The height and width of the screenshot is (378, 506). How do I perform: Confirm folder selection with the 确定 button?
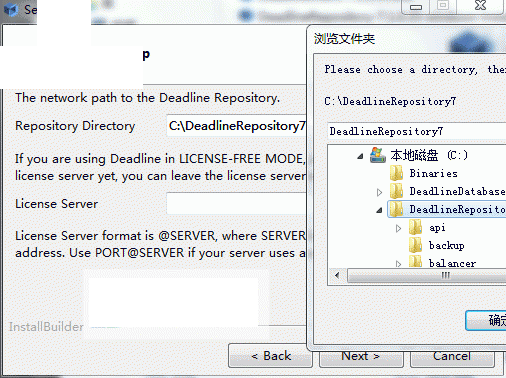[486, 320]
